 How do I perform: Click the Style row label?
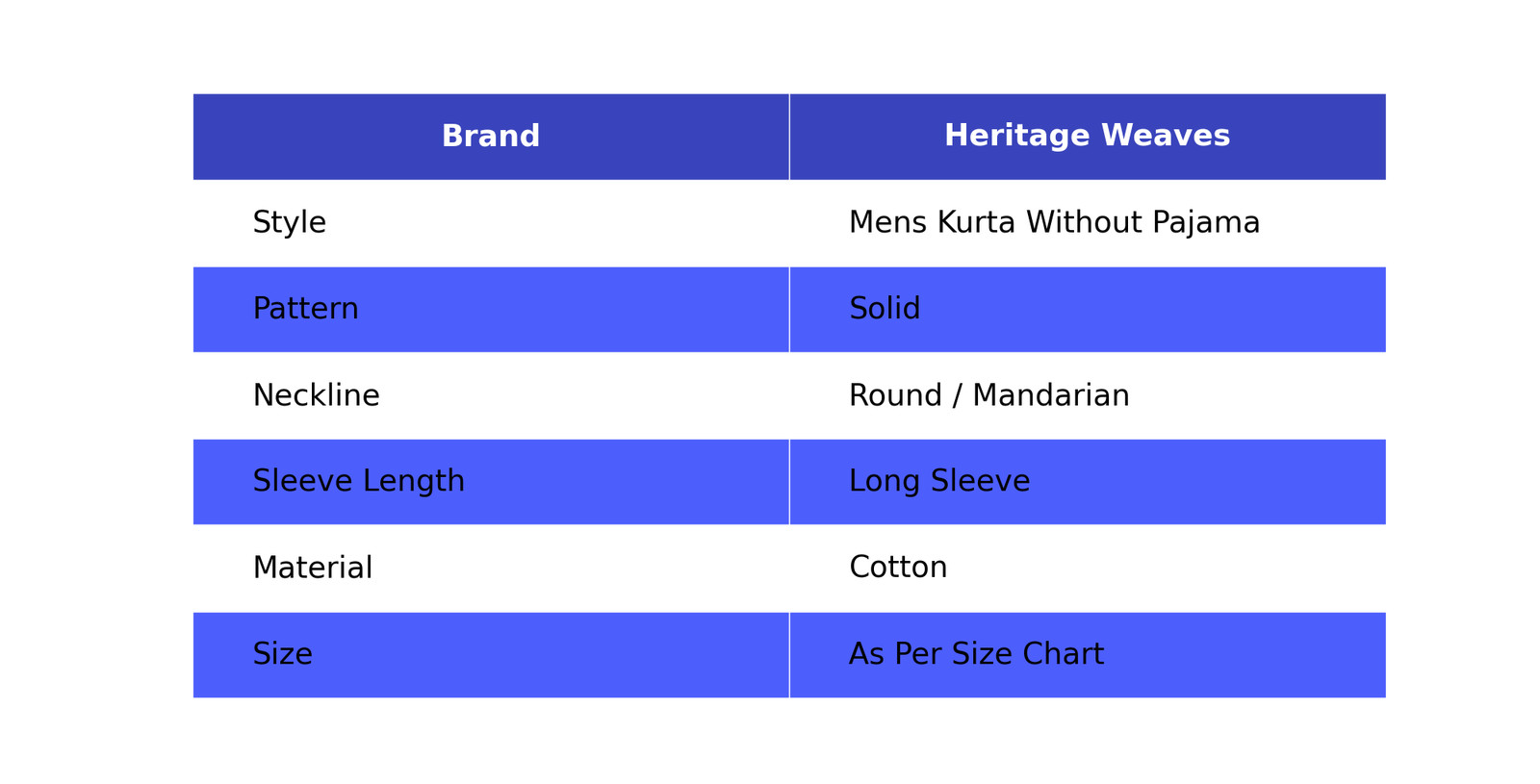(x=289, y=223)
